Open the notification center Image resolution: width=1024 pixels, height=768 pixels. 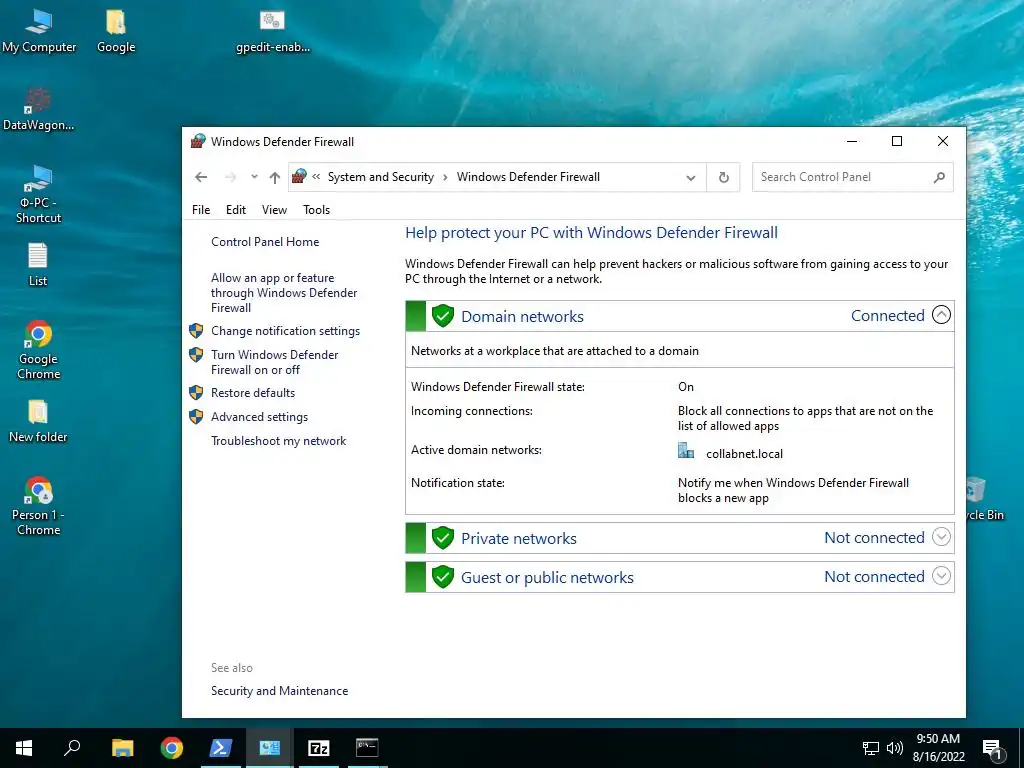[993, 749]
